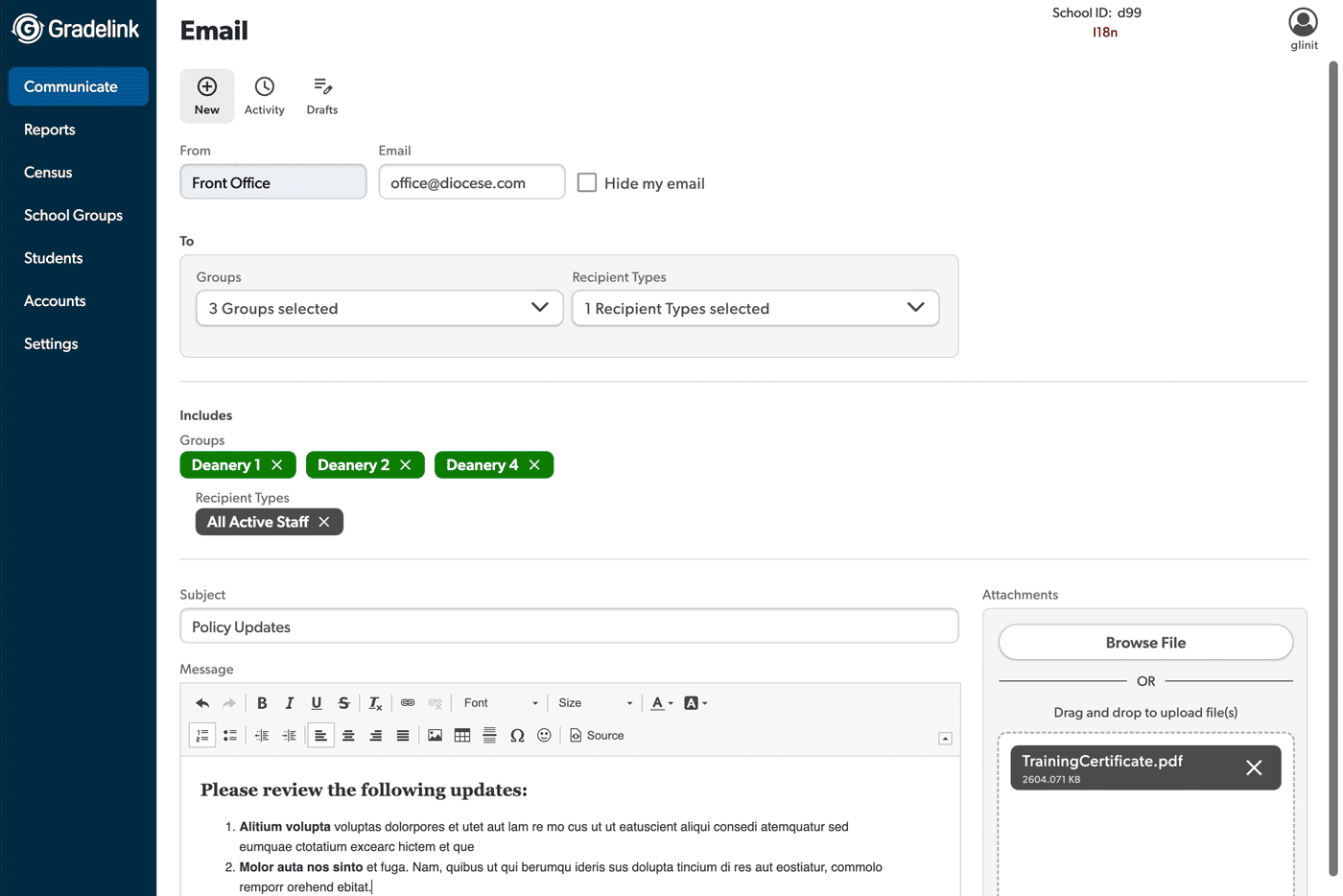
Task: Insert a table into the message
Action: coord(462,736)
